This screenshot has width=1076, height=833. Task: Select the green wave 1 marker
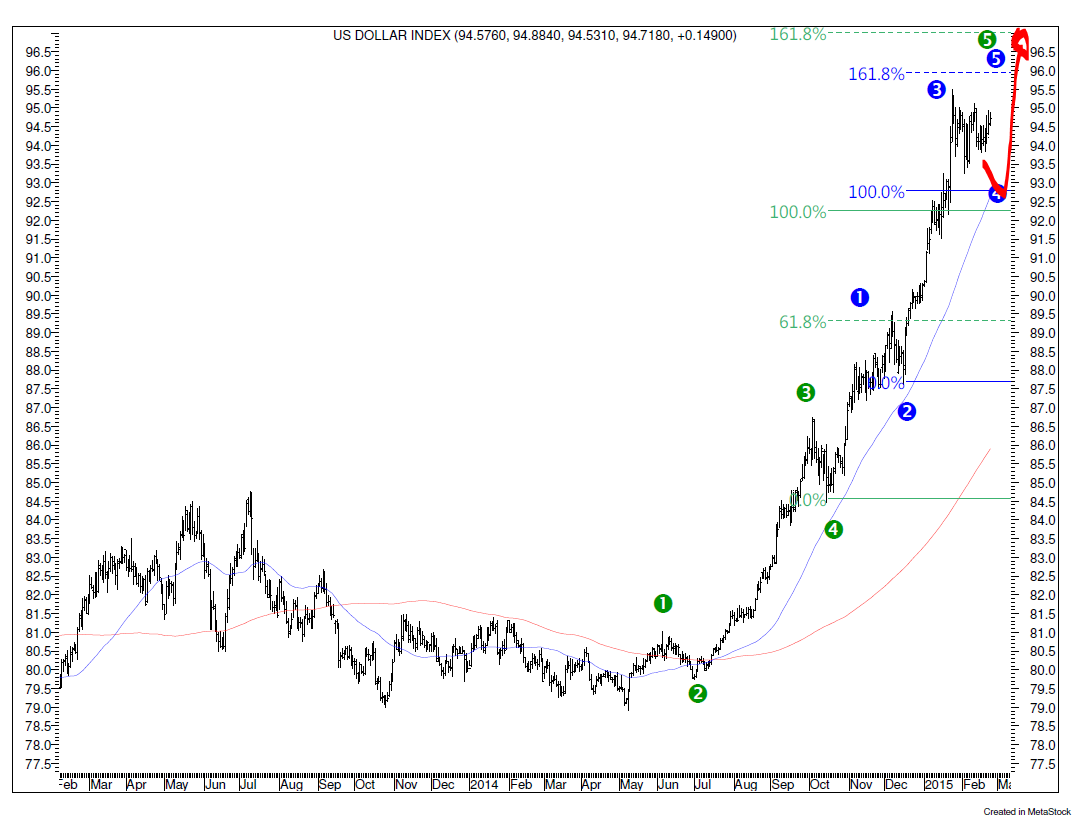662,603
